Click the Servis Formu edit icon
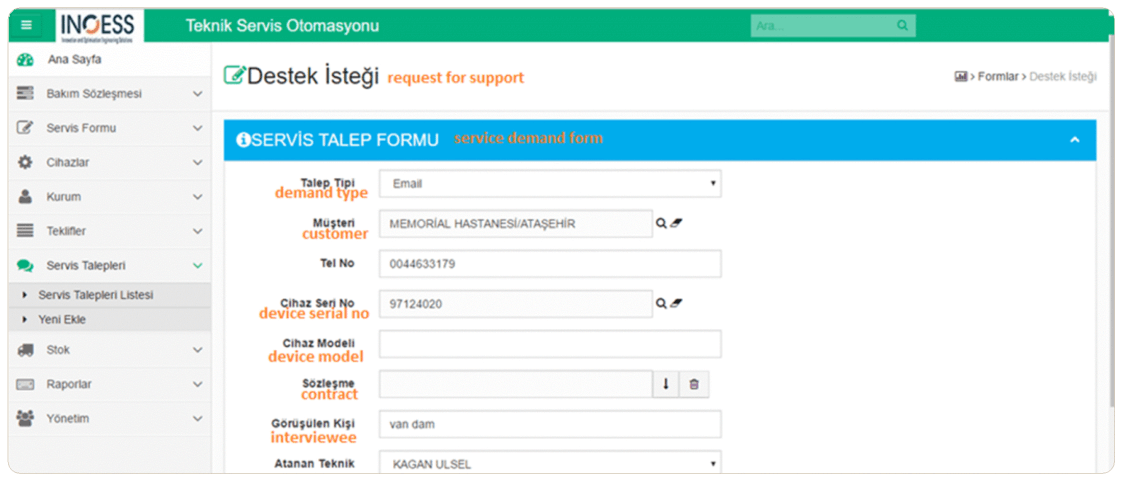Image resolution: width=1128 pixels, height=486 pixels. 25,128
